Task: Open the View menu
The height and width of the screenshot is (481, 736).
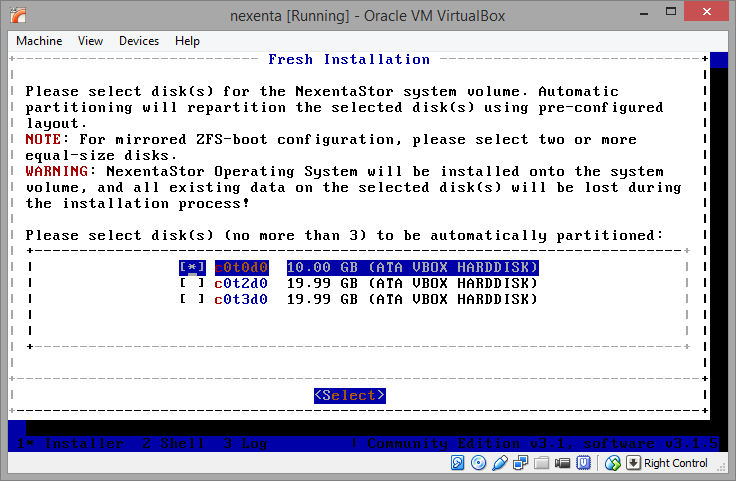Action: point(90,41)
